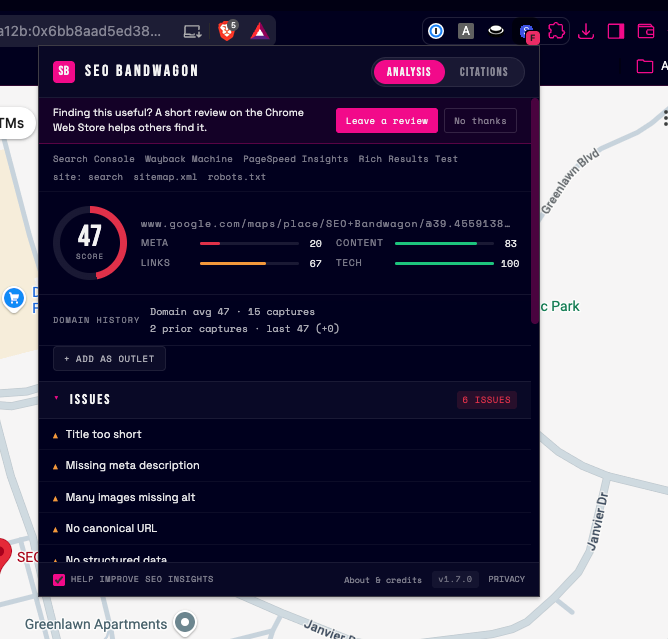The width and height of the screenshot is (668, 639).
Task: Click the Brave Rewards triangle icon
Action: (x=259, y=31)
